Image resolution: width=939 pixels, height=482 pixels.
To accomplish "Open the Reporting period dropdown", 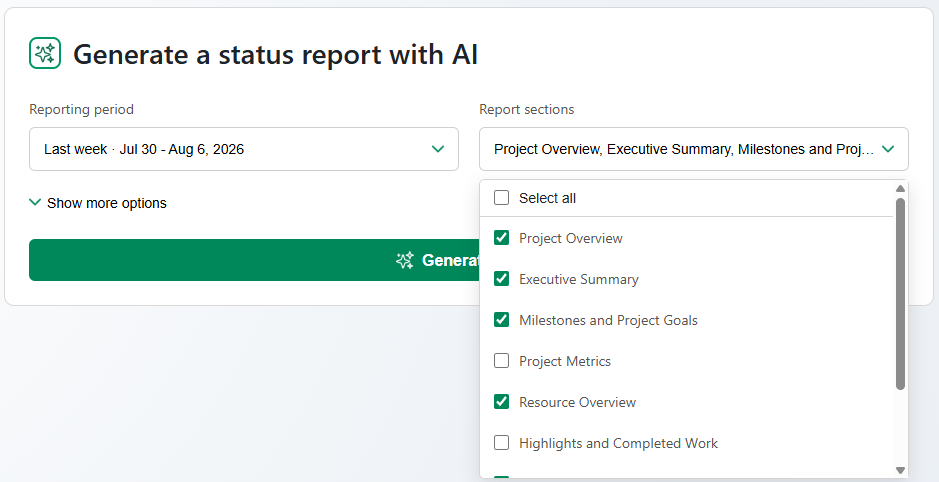I will [244, 148].
